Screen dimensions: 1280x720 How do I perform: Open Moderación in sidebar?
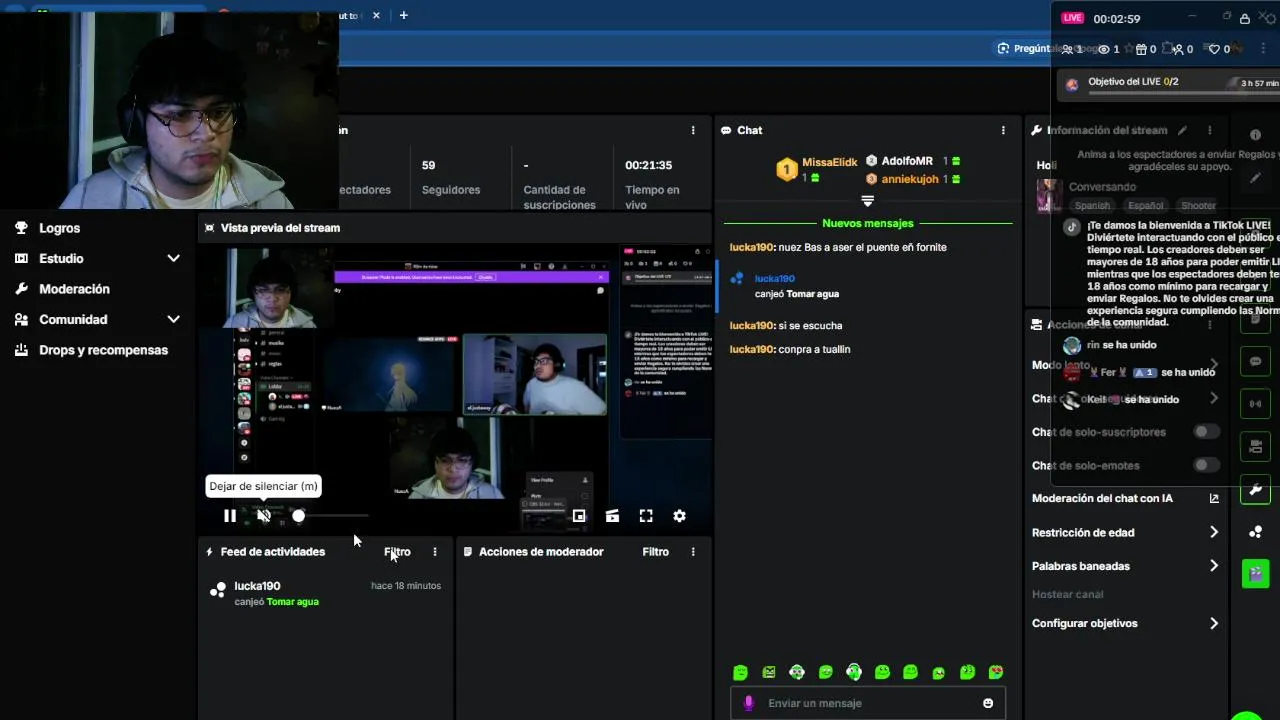click(x=74, y=289)
